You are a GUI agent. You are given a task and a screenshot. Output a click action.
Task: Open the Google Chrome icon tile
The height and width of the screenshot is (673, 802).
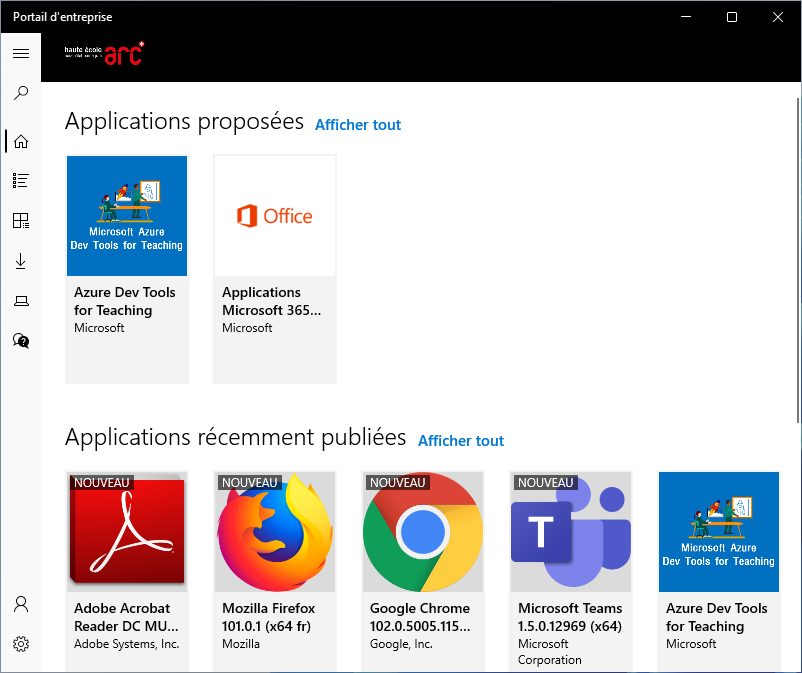click(x=422, y=532)
